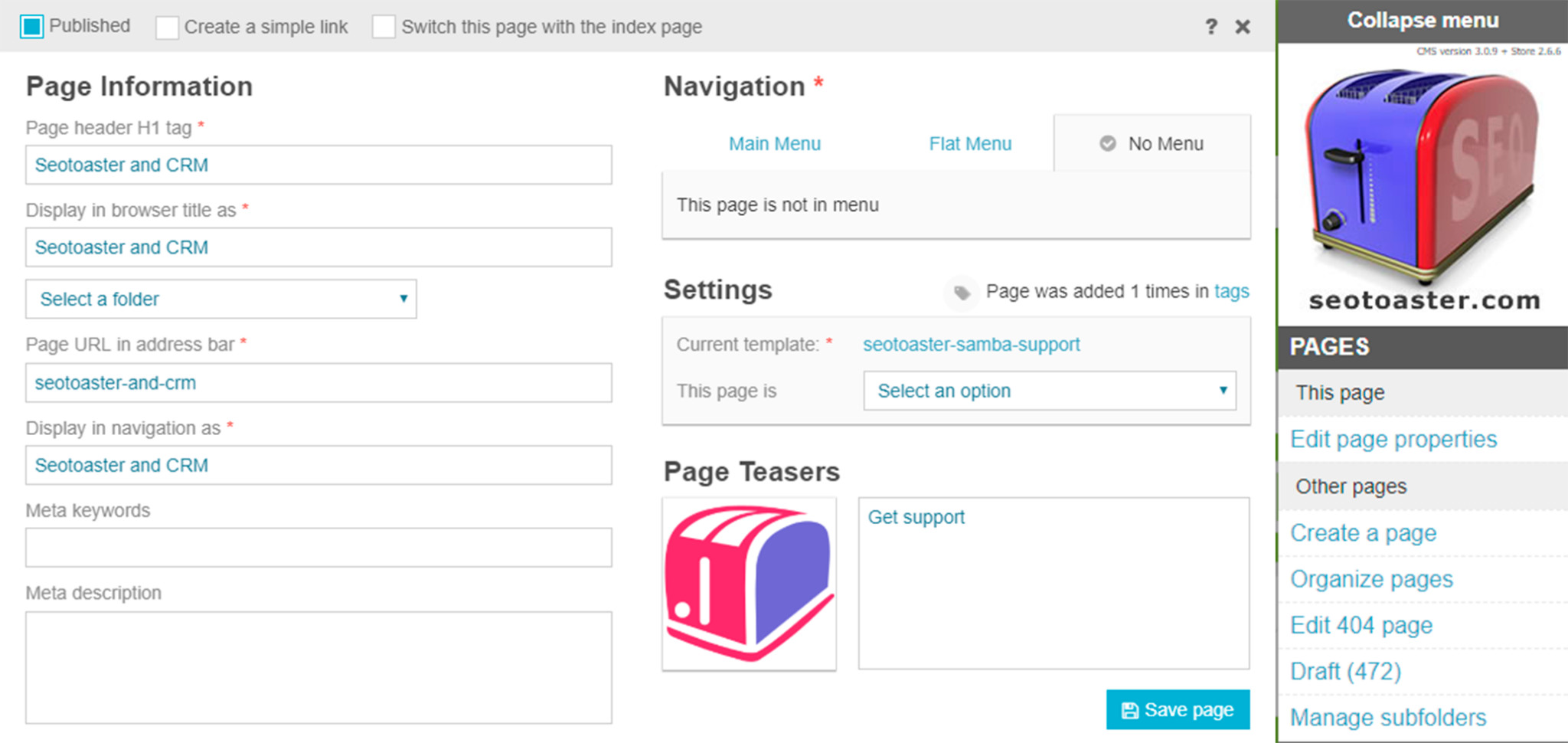Select "Organize pages" from the Pages panel
Viewport: 1568px width, 743px height.
(x=1370, y=579)
